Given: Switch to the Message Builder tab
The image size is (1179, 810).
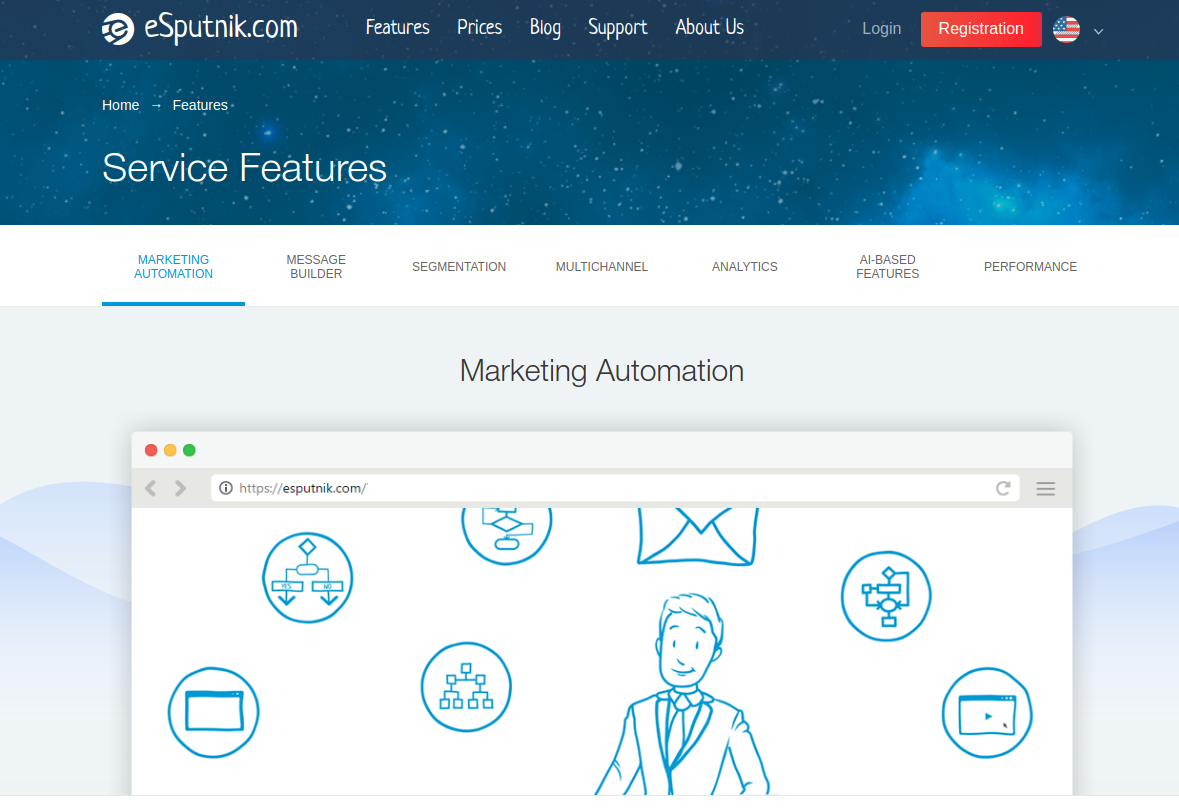Looking at the screenshot, I should (x=316, y=267).
